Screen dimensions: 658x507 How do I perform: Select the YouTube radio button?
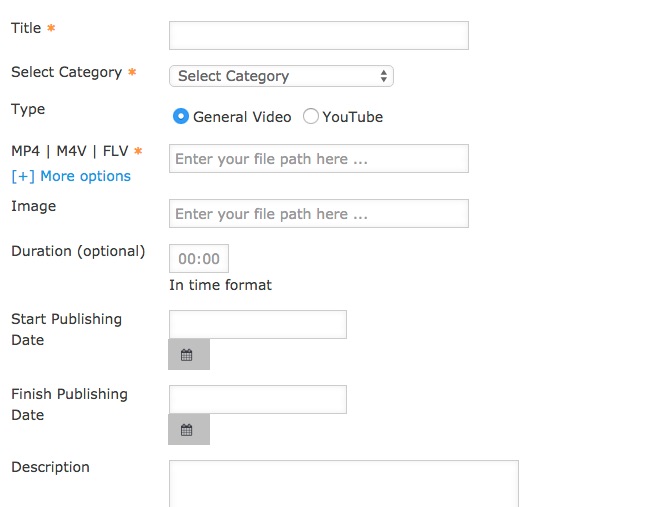[311, 116]
